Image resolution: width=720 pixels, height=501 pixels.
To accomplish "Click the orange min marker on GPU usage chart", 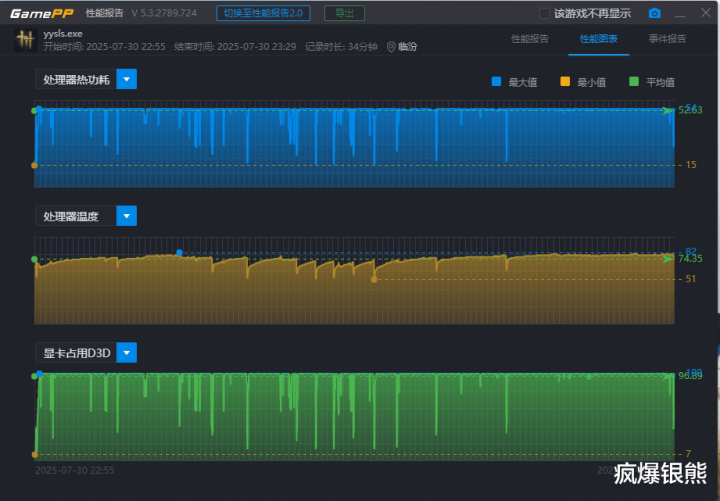I will pos(34,455).
